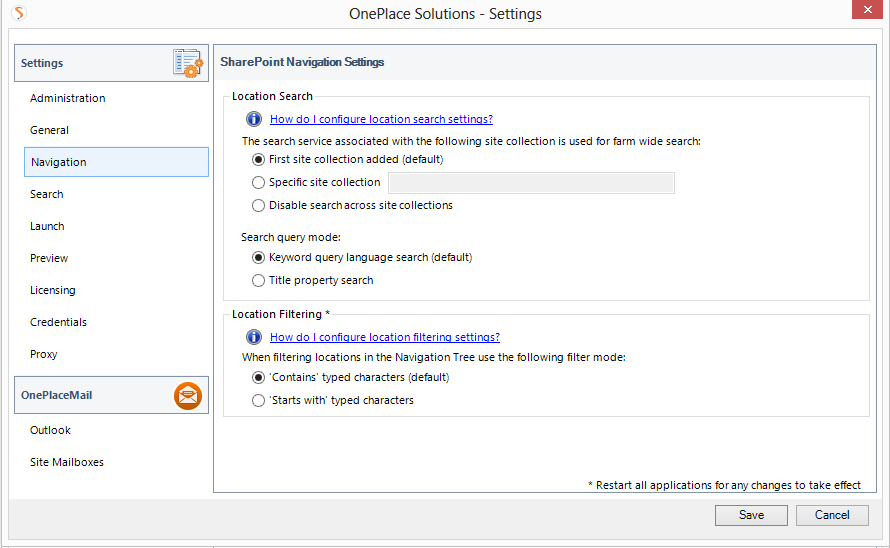Choose 'Keyword query language search' mode
The height and width of the screenshot is (548, 890).
(x=259, y=258)
